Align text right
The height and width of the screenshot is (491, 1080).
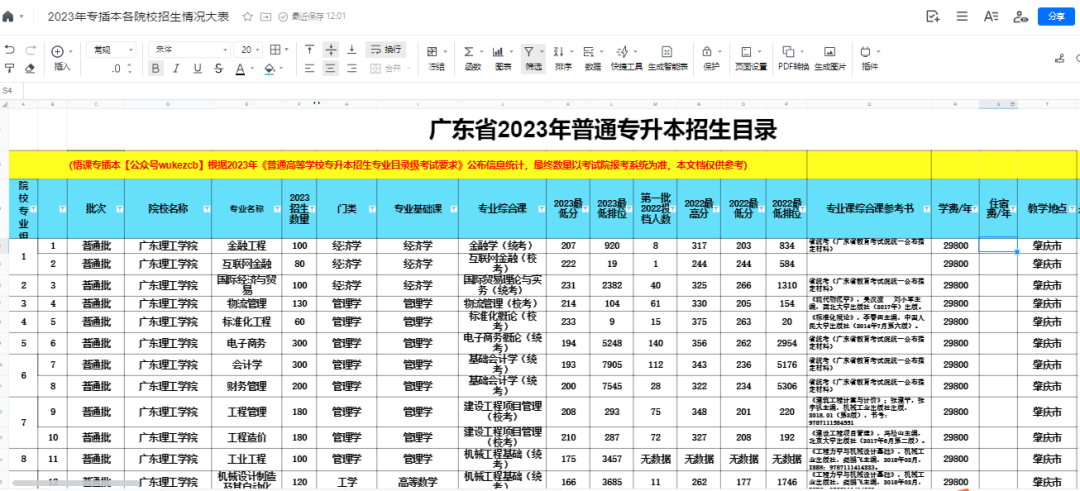[352, 68]
